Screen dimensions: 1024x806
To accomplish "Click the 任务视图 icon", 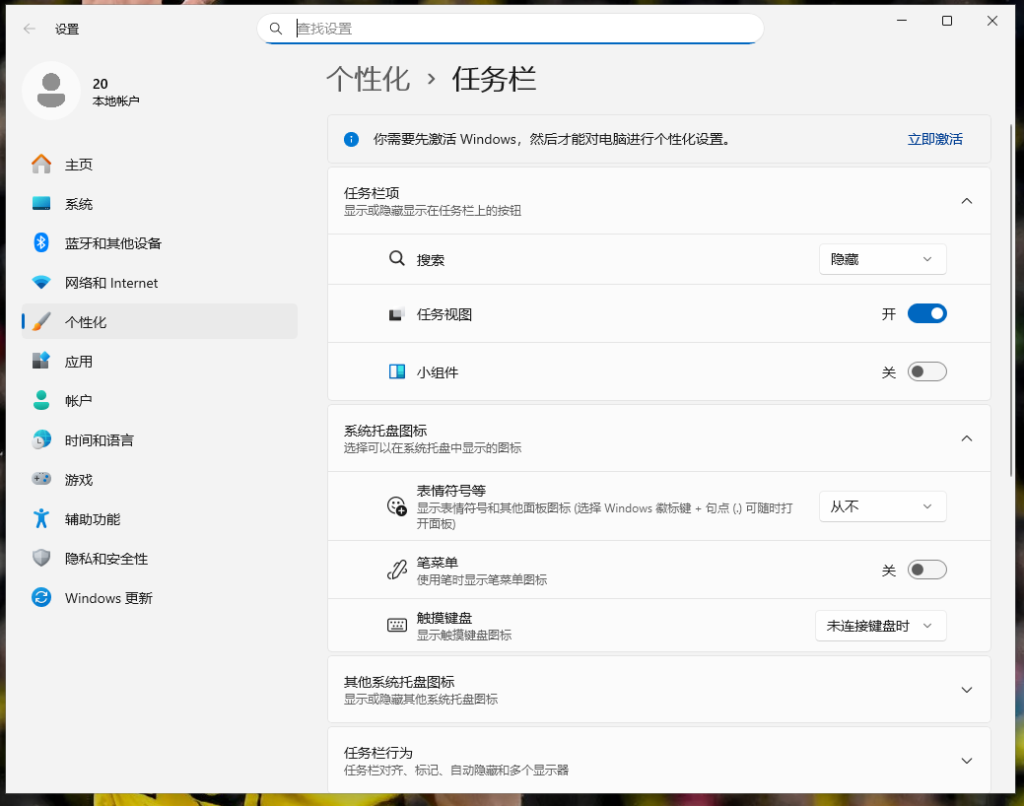I will point(396,314).
